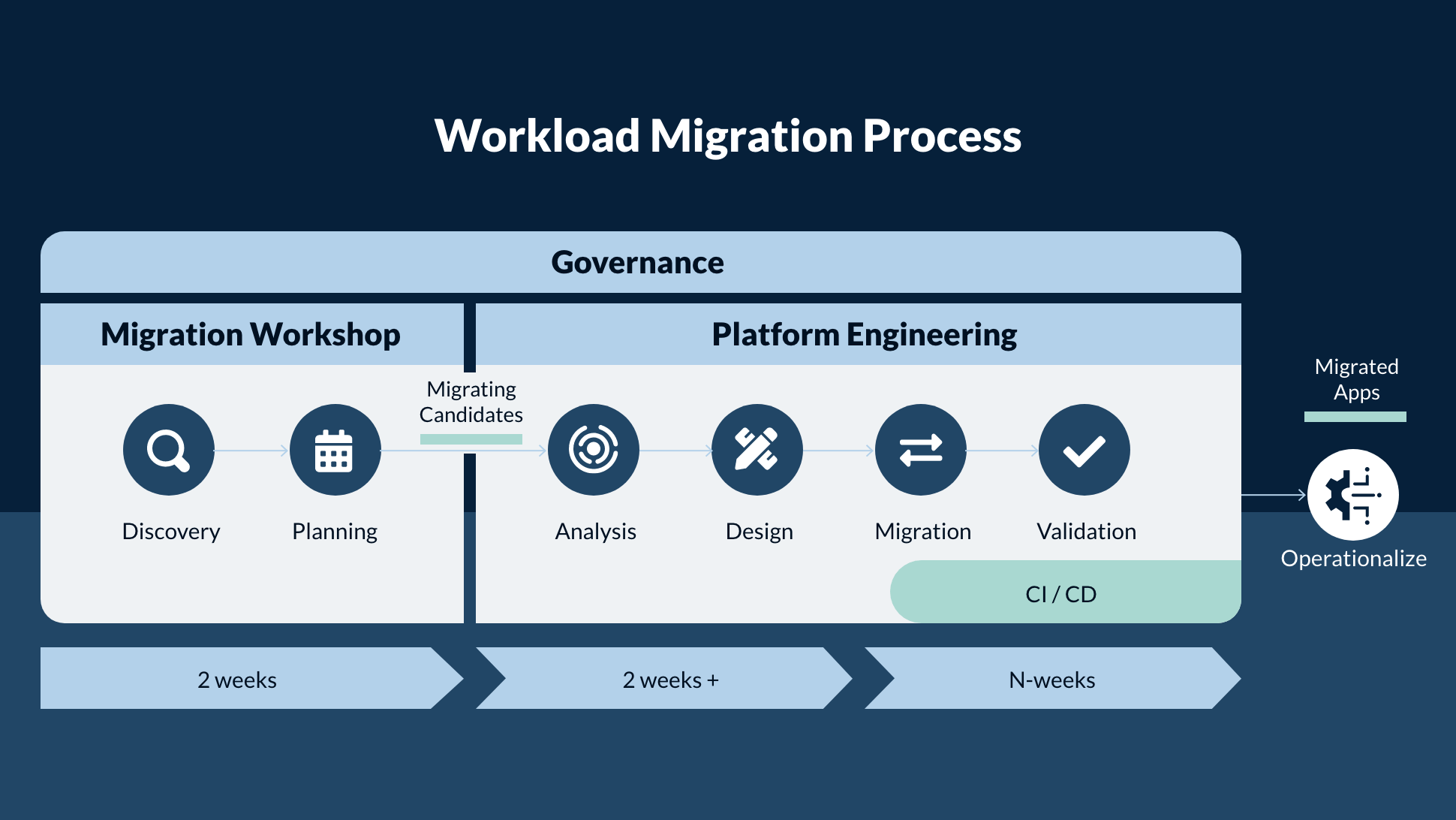Select the Platform Engineering header
Image resolution: width=1456 pixels, height=820 pixels.
(x=864, y=334)
